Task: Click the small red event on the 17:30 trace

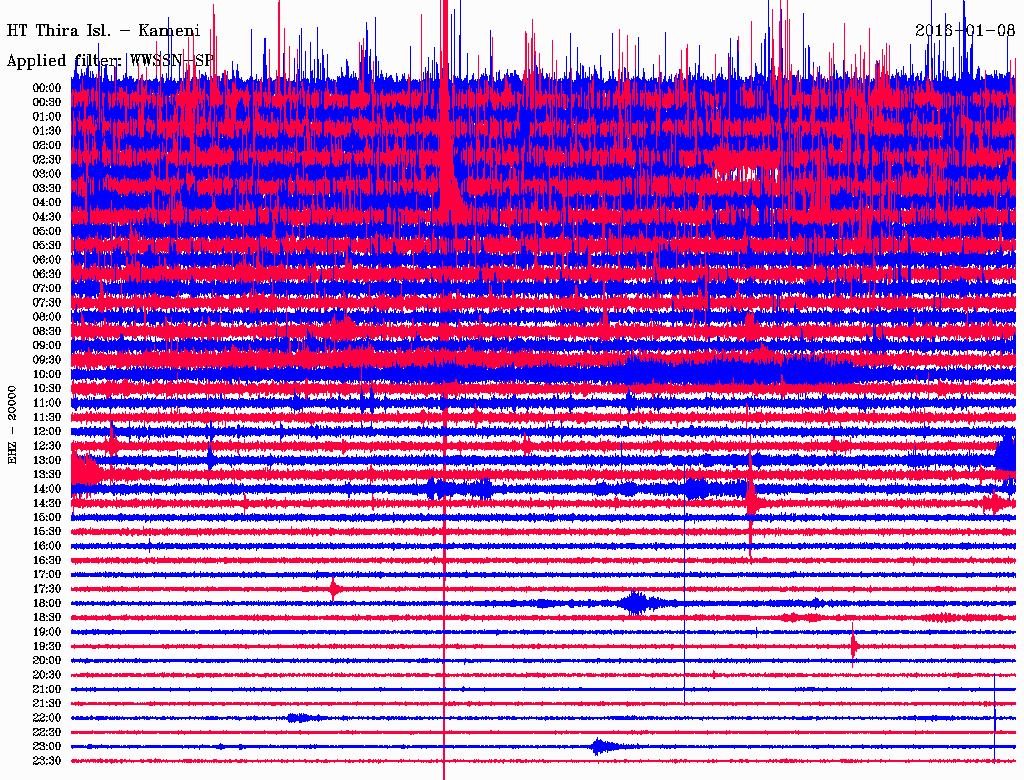Action: coord(334,588)
